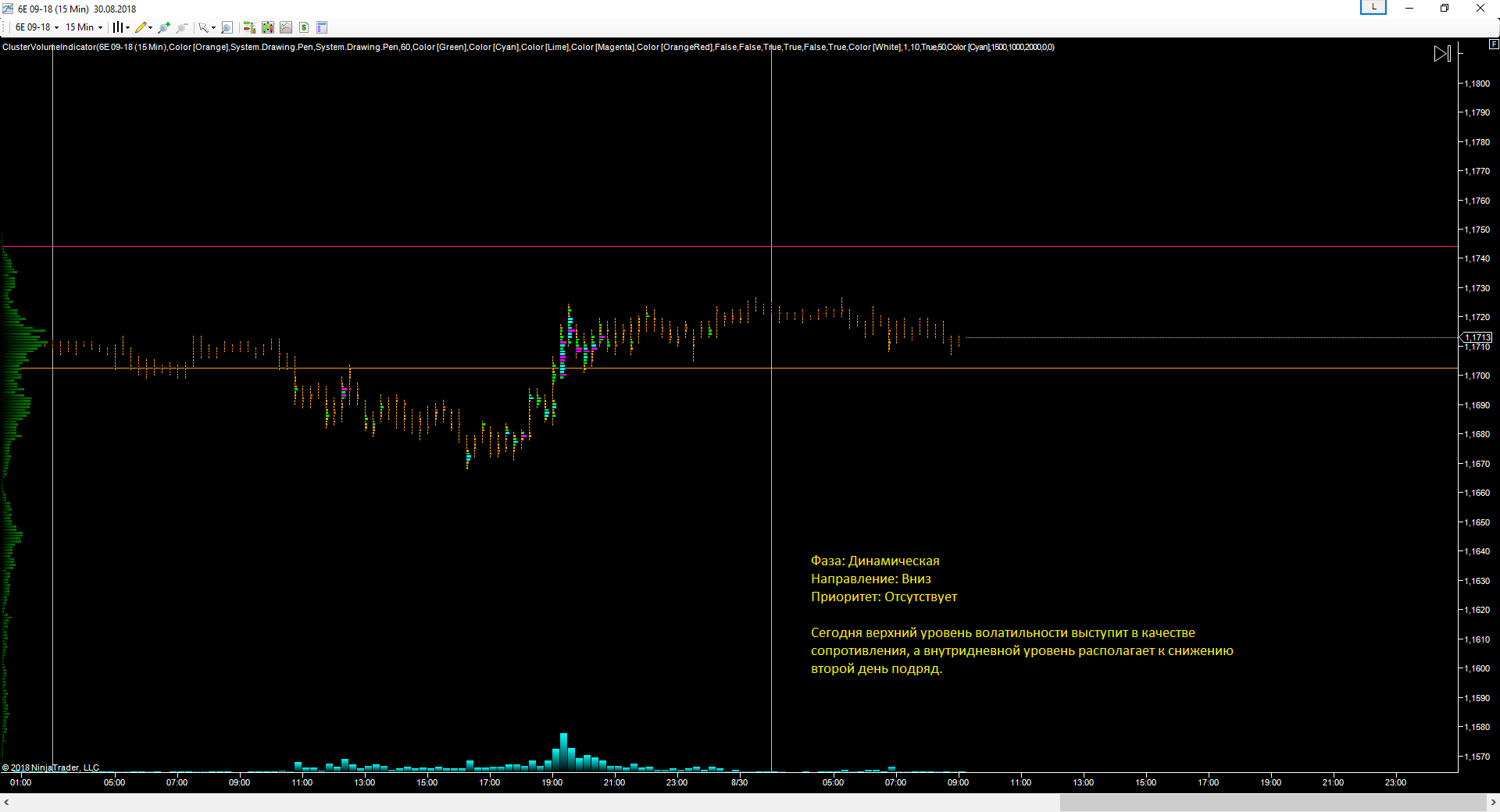Select the cursor pointer tool
The width and height of the screenshot is (1500, 812).
click(x=204, y=27)
